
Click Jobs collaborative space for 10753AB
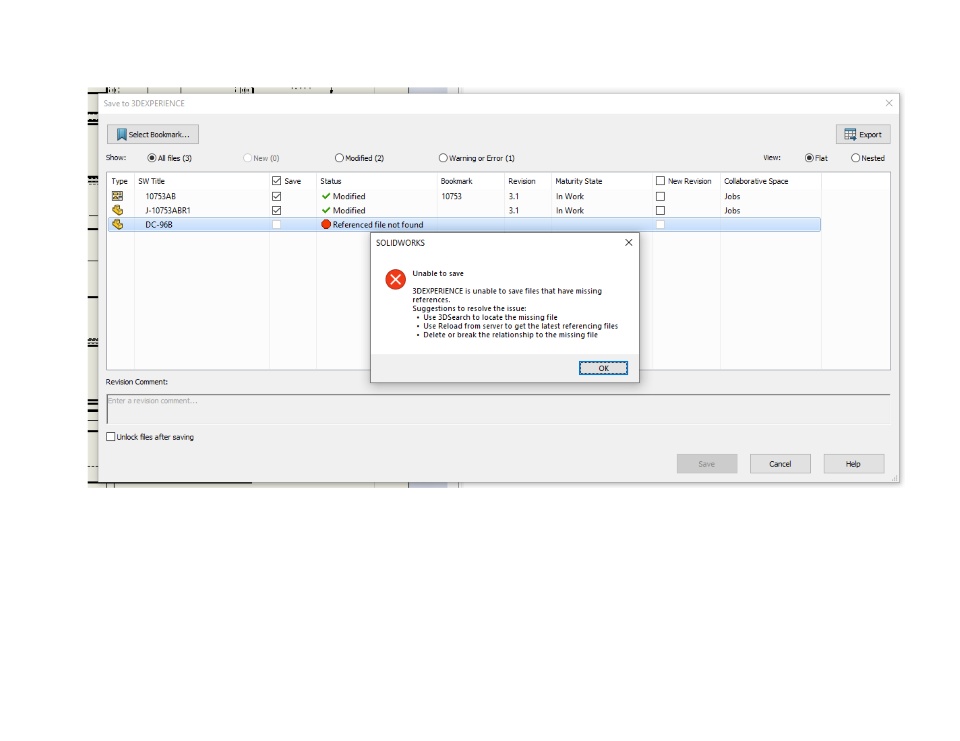(x=732, y=196)
